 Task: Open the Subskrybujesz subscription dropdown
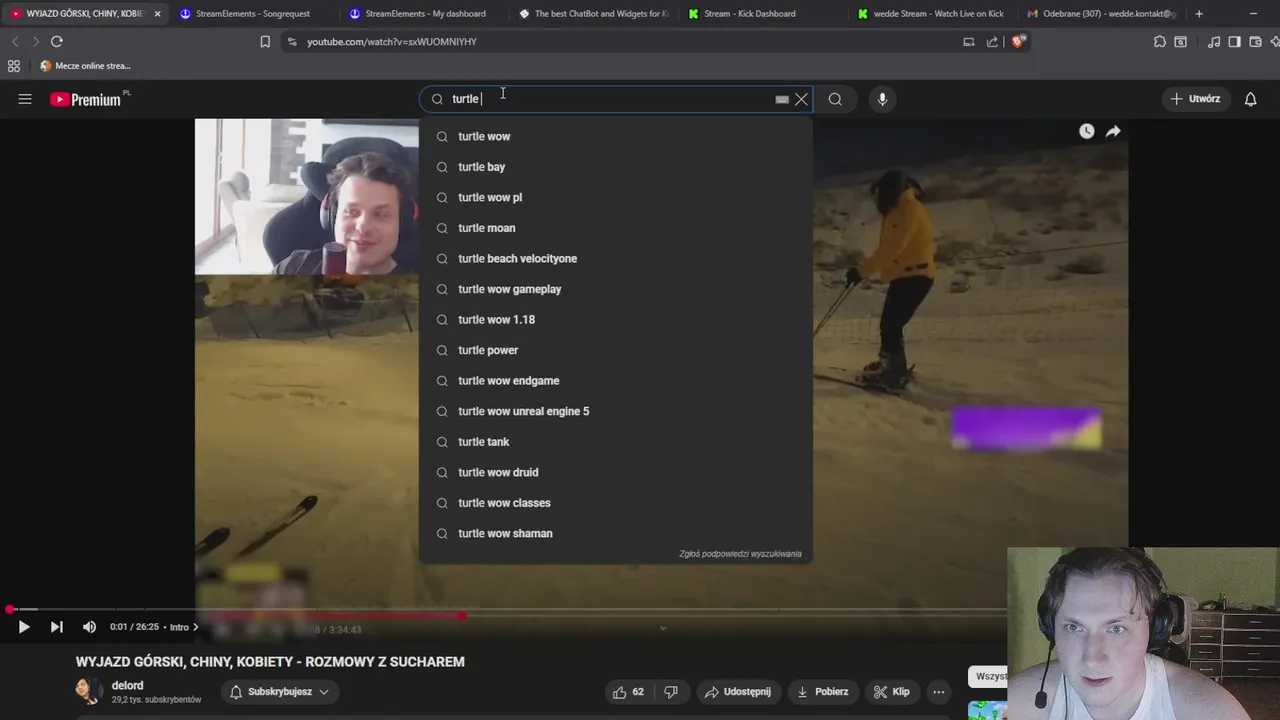tap(279, 692)
